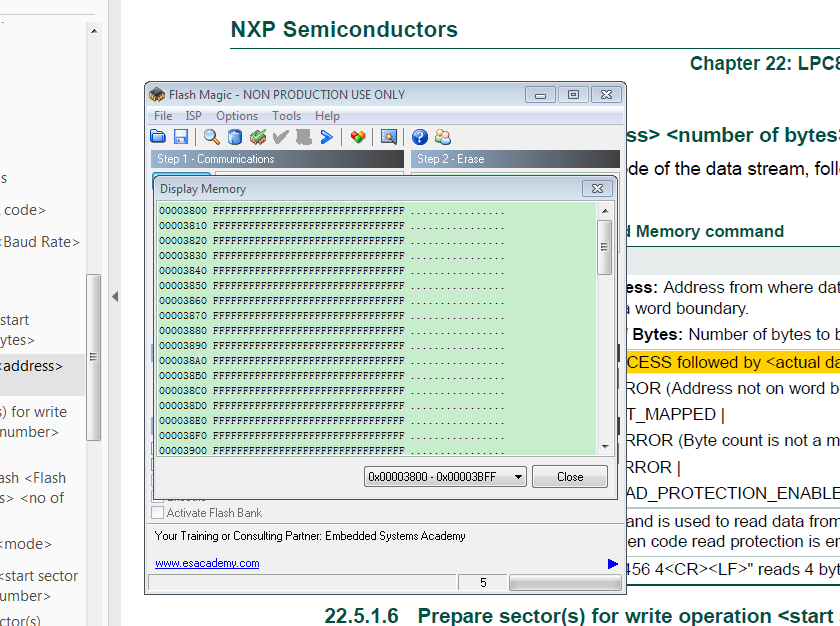
Task: Open Help via blue question mark icon
Action: point(420,137)
